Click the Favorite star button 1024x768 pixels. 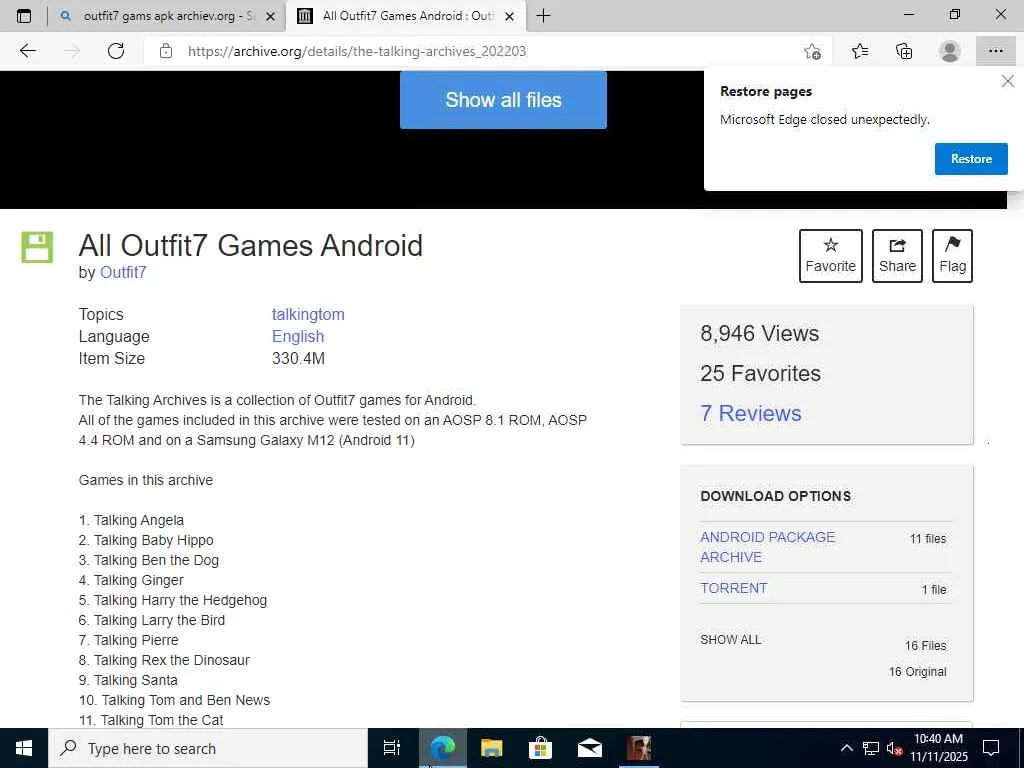[x=831, y=256]
